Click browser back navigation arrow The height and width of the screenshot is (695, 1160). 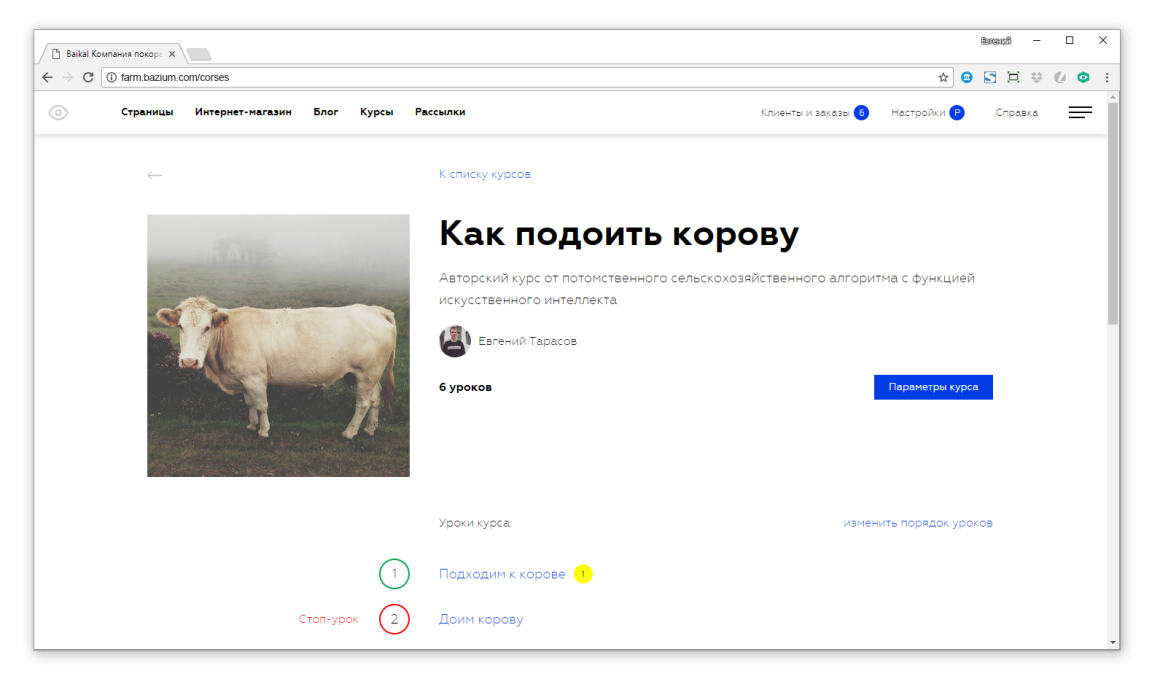[47, 77]
